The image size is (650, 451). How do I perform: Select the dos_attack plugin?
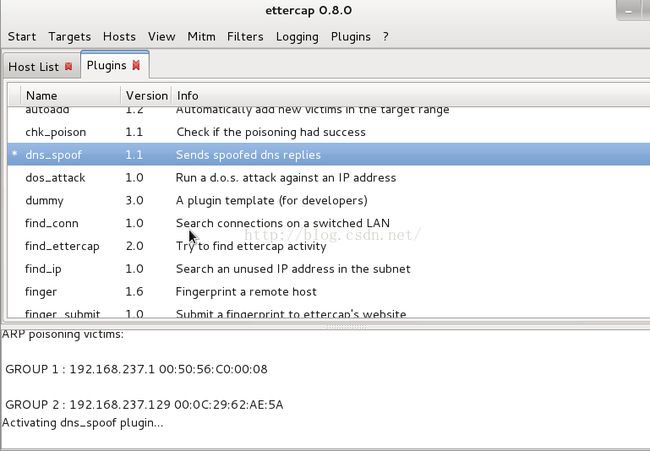(328, 178)
